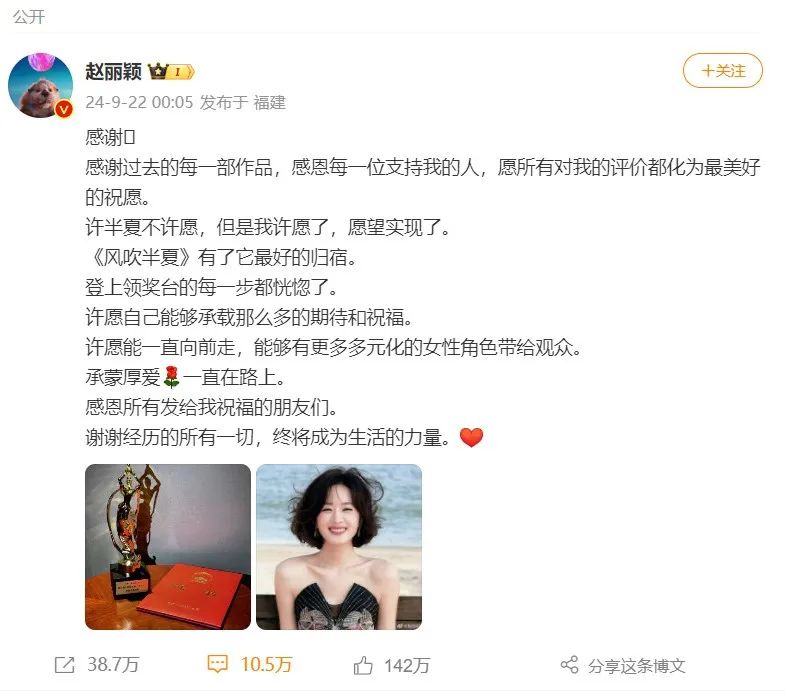Click the gold crown VIP badge
This screenshot has width=786, height=694.
click(x=171, y=72)
